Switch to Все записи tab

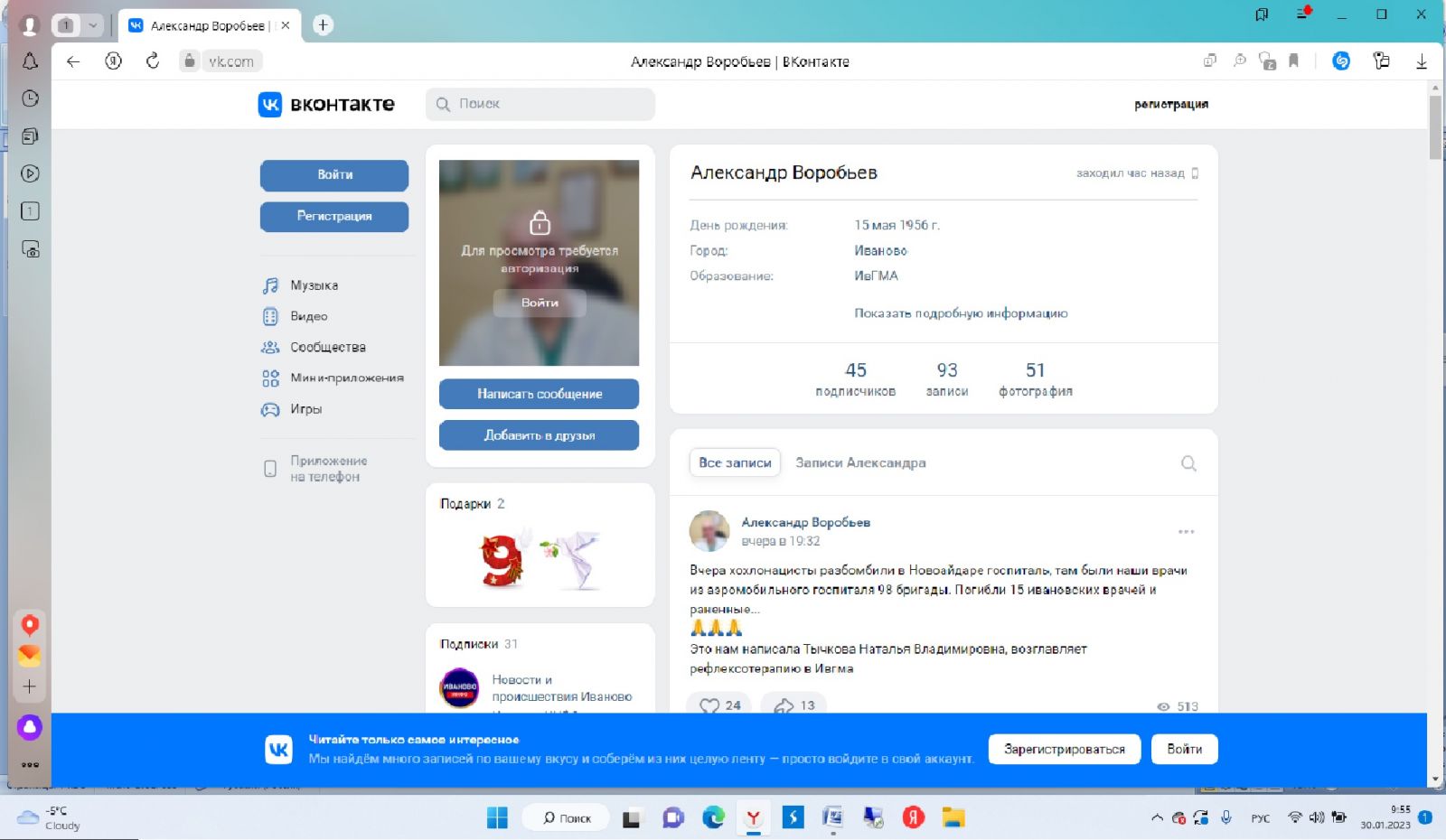pyautogui.click(x=735, y=462)
